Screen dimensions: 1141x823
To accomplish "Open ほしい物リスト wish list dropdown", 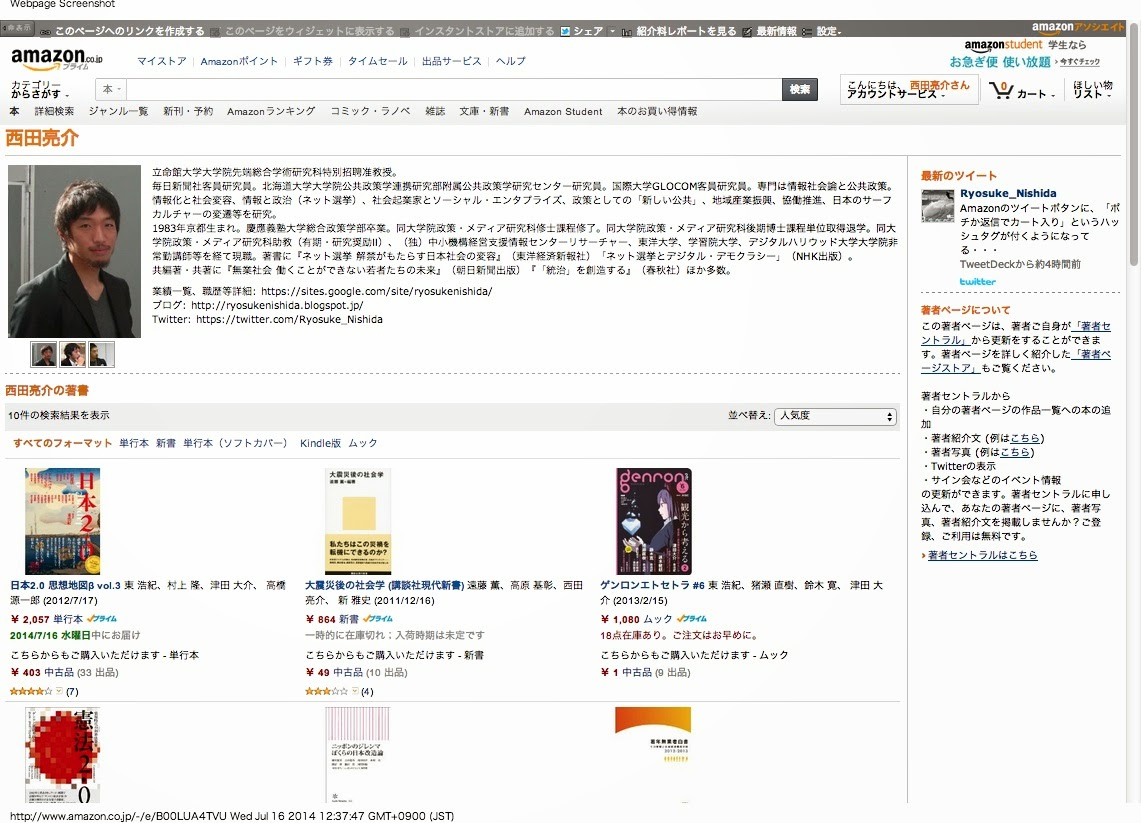I will tap(1092, 90).
